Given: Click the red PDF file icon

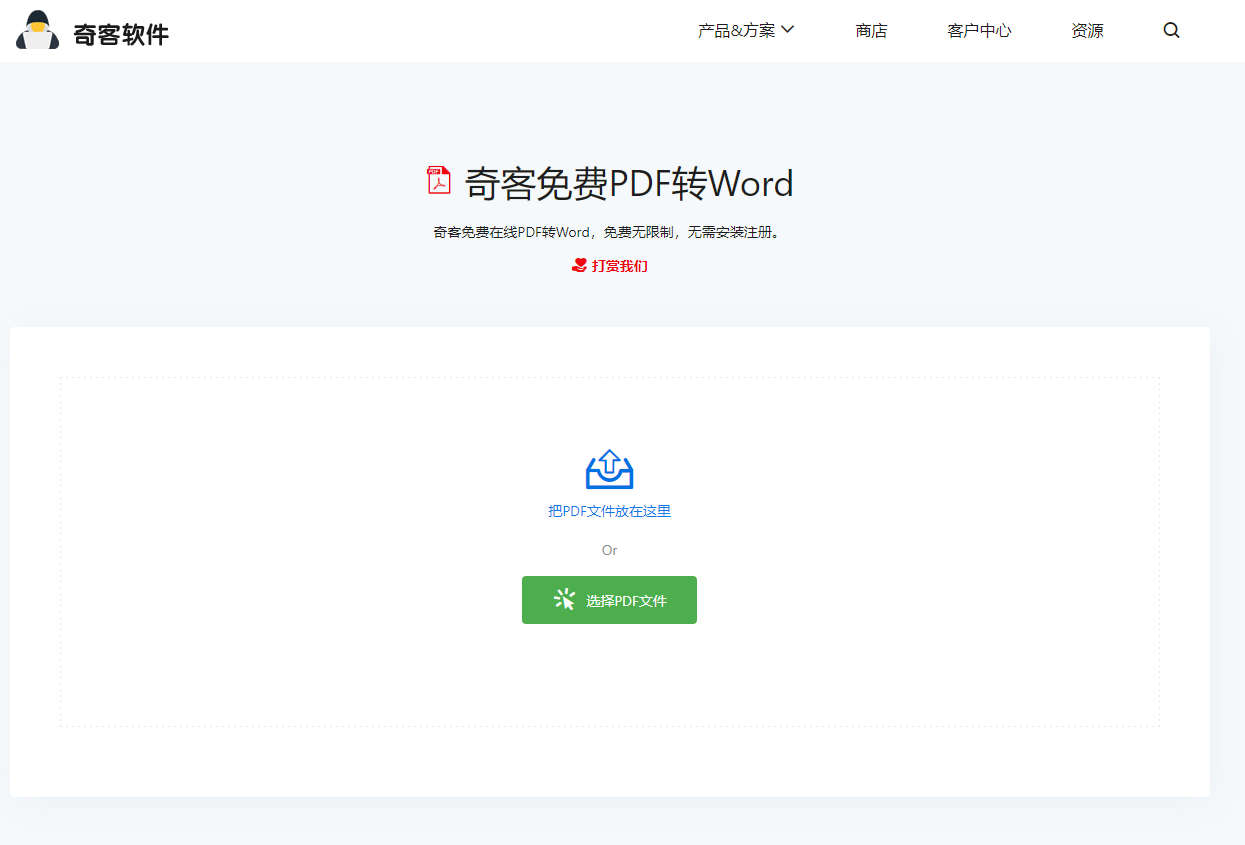Looking at the screenshot, I should (439, 181).
